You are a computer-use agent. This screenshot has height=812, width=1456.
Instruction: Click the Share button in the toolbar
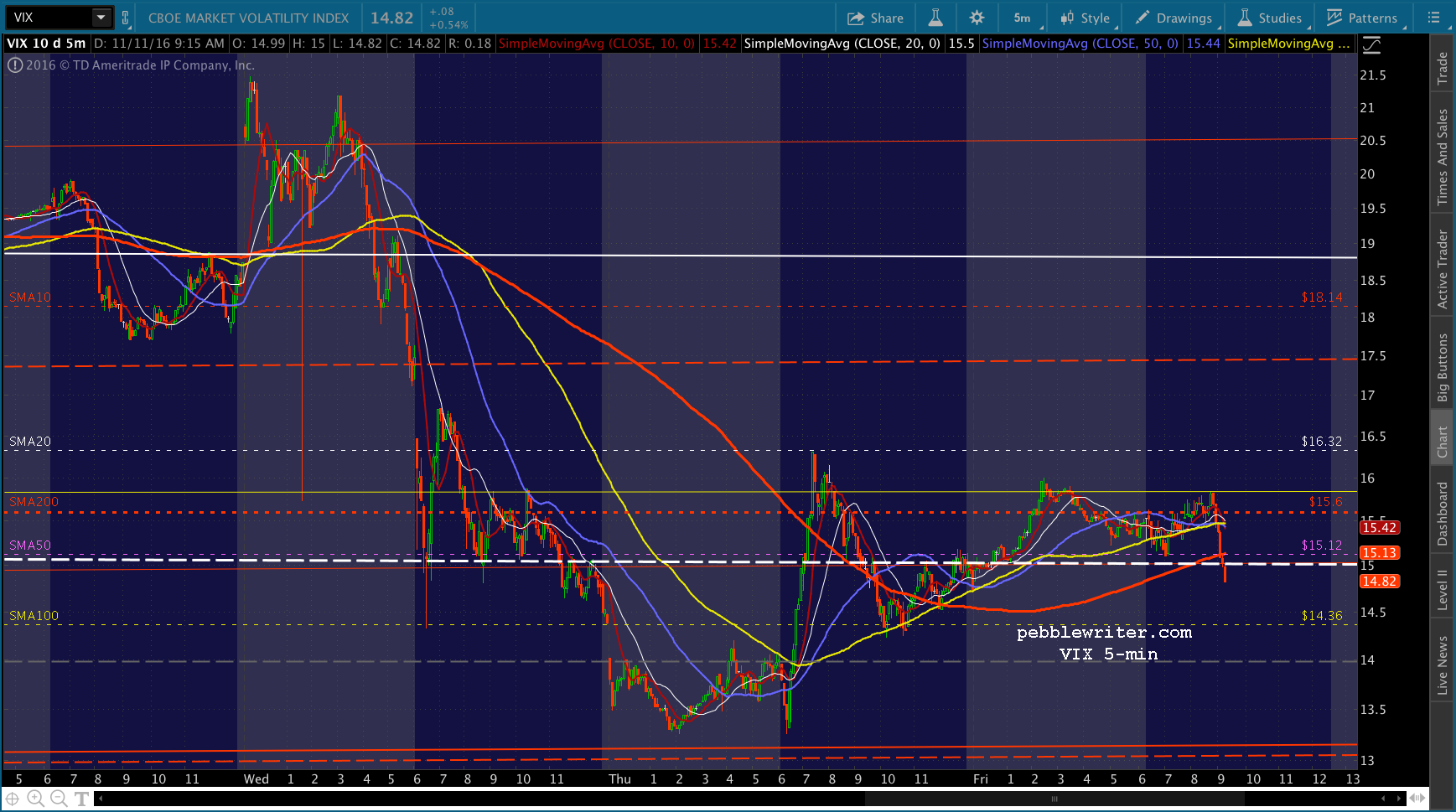point(875,18)
